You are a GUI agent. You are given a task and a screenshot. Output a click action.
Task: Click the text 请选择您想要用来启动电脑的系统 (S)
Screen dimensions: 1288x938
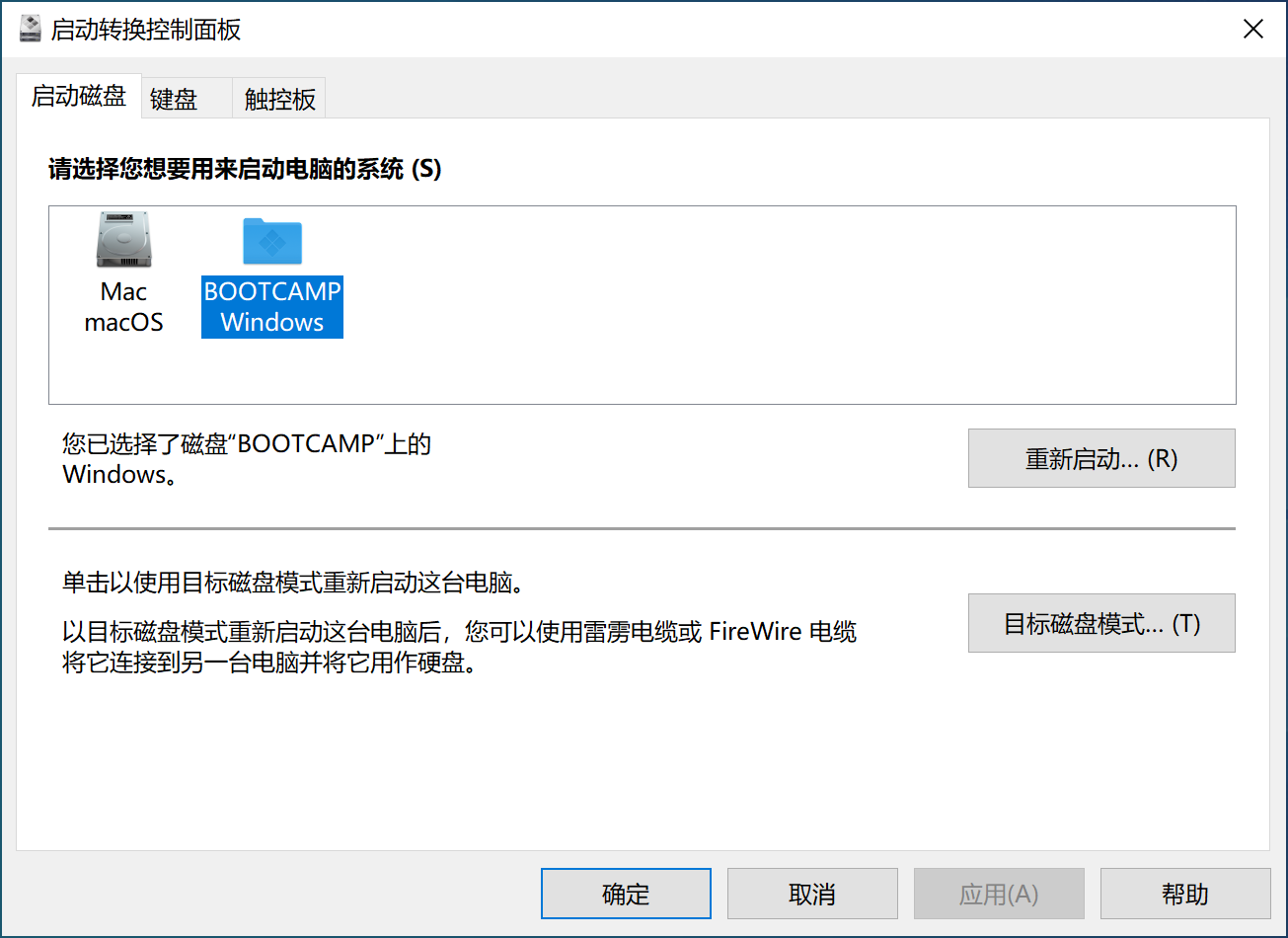pos(245,170)
